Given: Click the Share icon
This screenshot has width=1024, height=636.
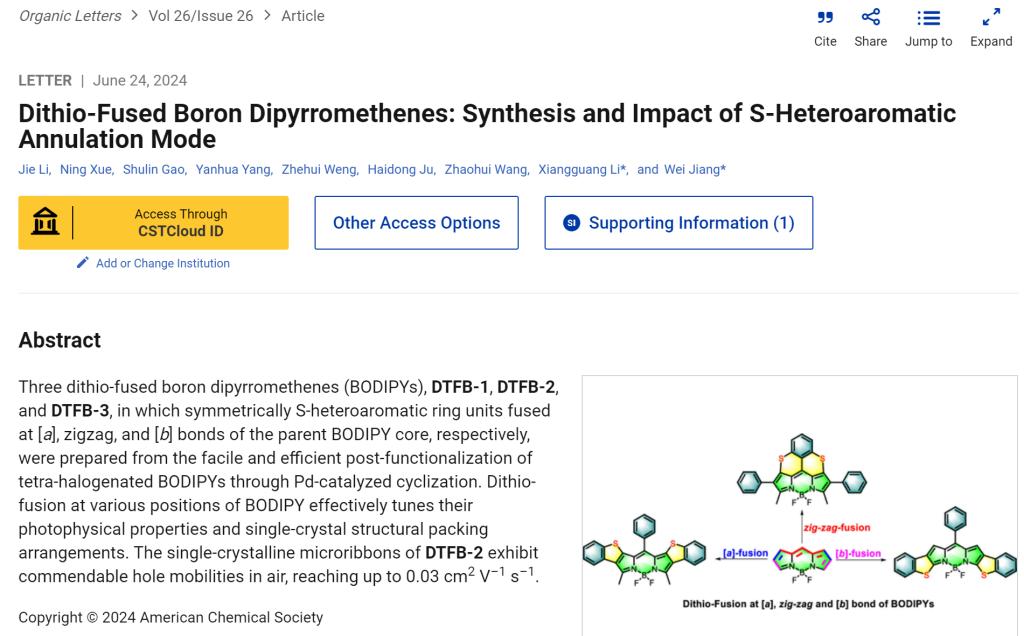Looking at the screenshot, I should point(870,18).
